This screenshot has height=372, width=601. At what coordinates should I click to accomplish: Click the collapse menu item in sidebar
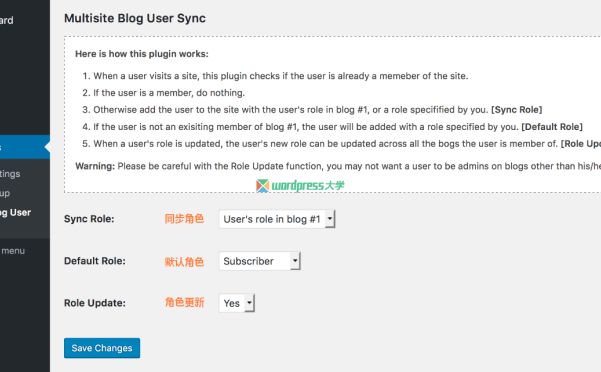pos(13,251)
